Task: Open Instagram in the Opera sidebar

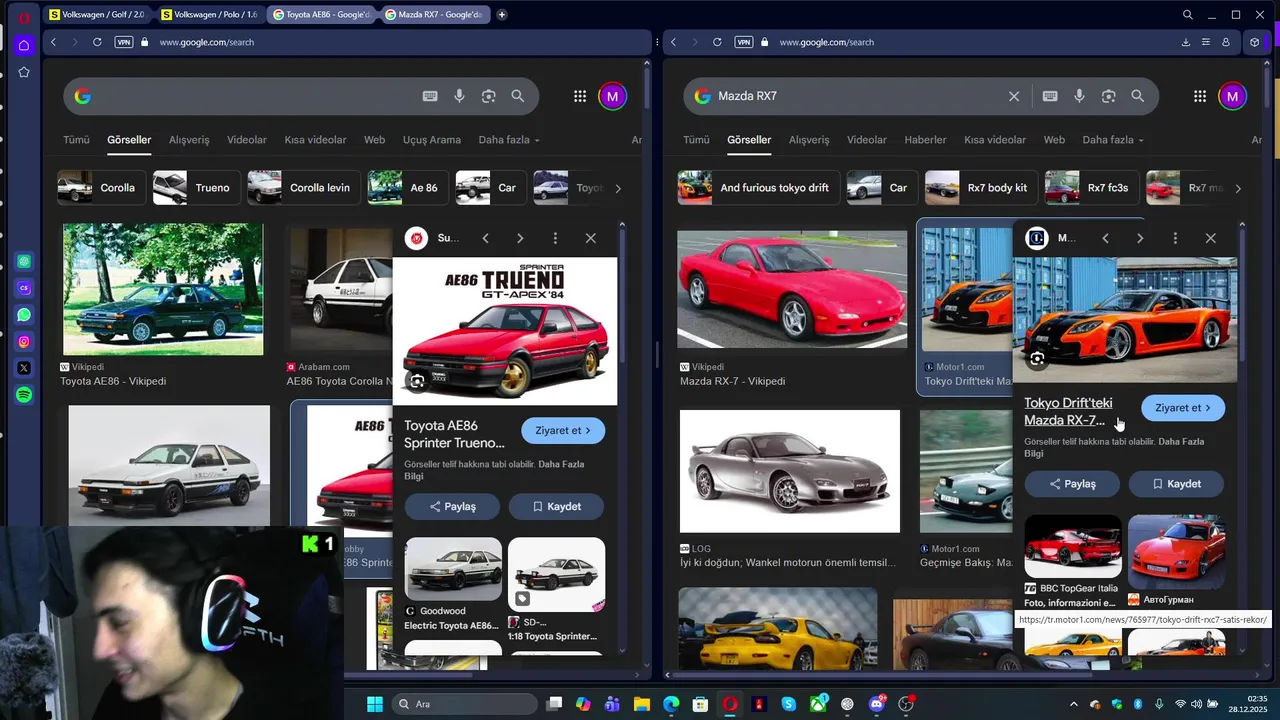Action: click(x=24, y=342)
